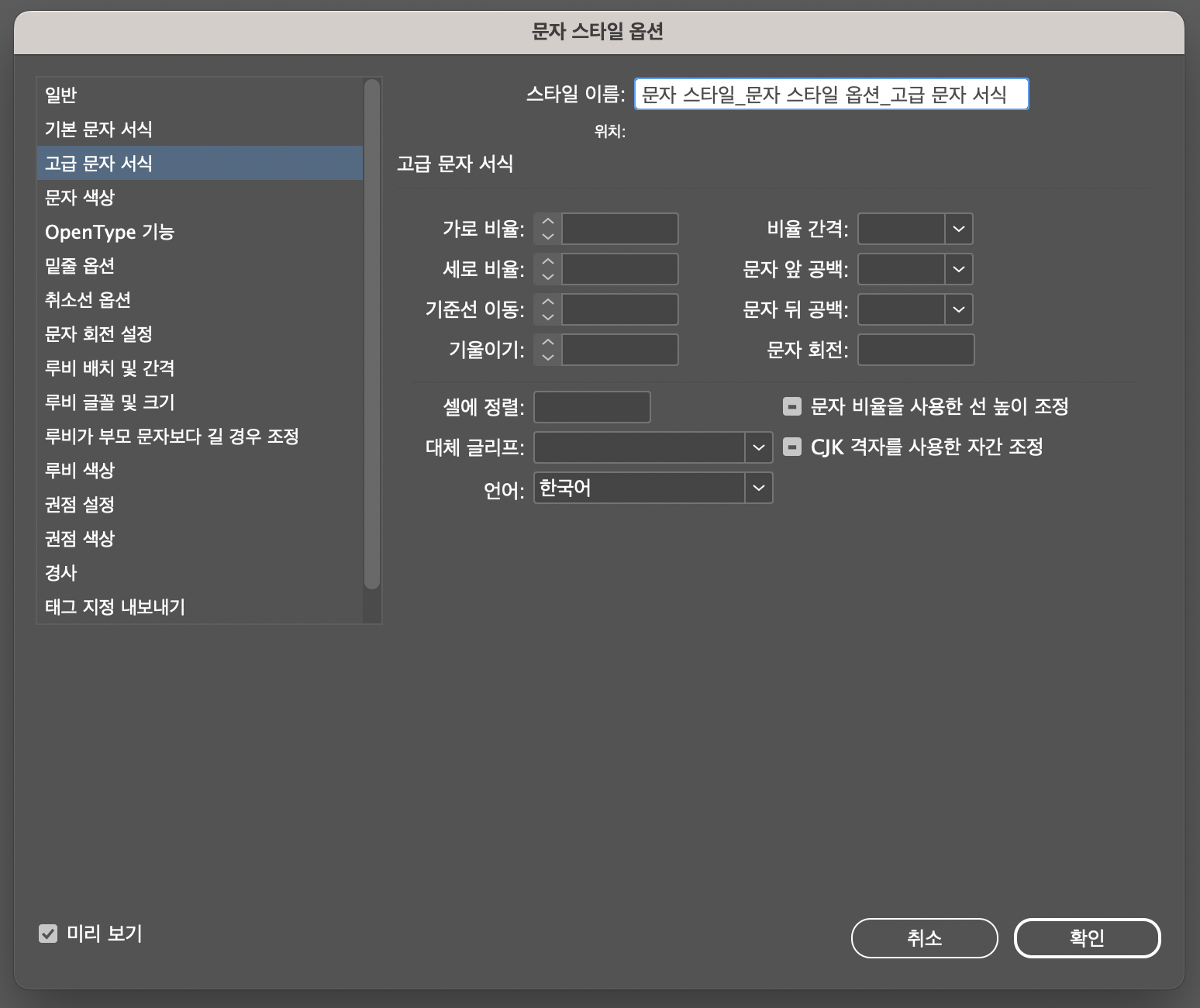Click the category list scrollbar
The height and width of the screenshot is (1008, 1200).
372,333
